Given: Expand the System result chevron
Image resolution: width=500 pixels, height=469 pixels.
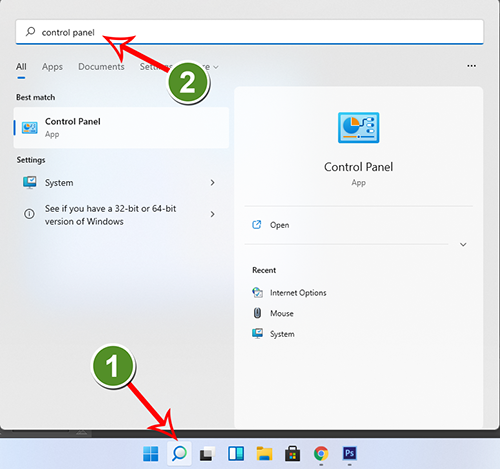Looking at the screenshot, I should tap(212, 182).
